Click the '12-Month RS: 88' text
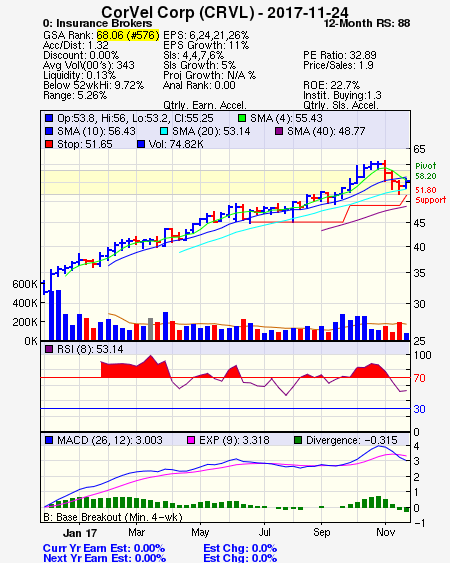 point(367,23)
